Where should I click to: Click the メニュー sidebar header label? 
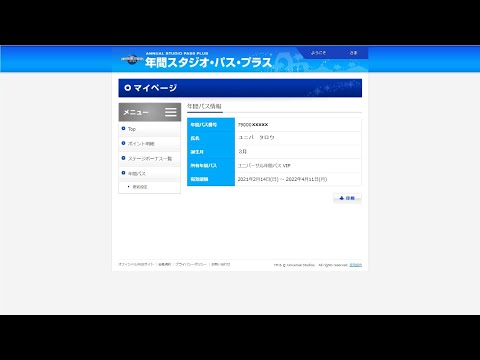tap(136, 112)
